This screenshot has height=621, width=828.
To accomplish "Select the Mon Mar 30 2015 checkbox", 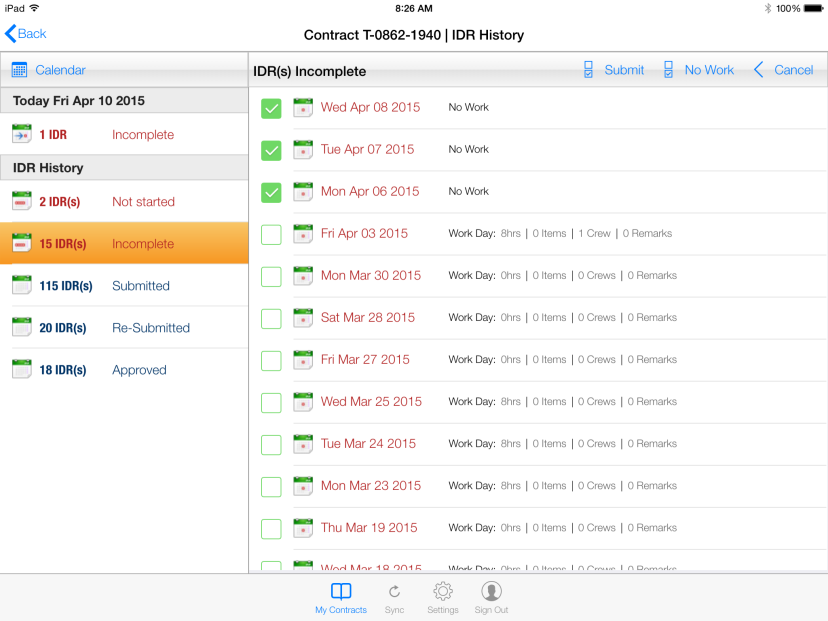I will tap(271, 276).
